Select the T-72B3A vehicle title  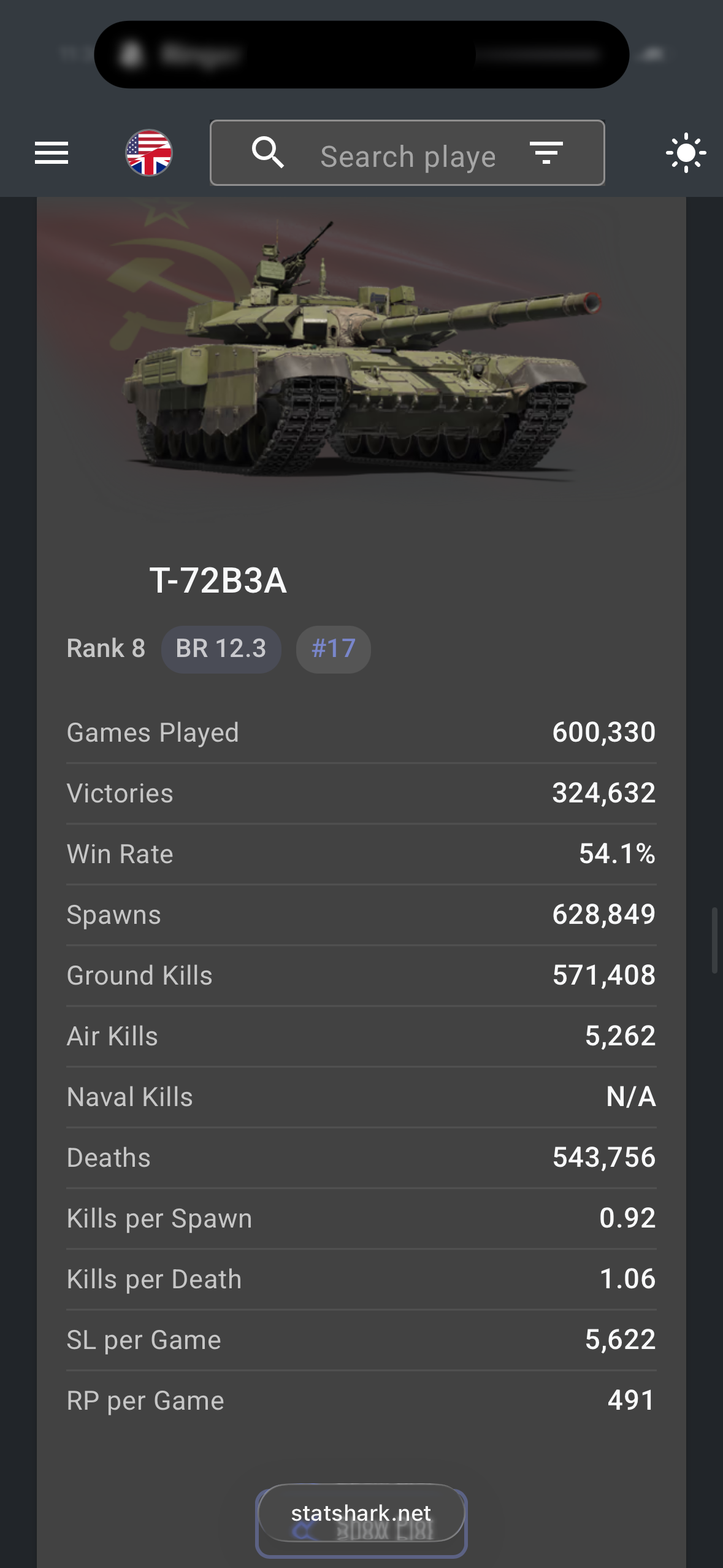218,580
